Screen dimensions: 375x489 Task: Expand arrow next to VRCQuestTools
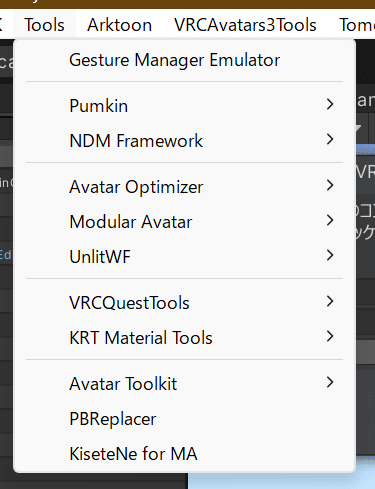coord(330,301)
